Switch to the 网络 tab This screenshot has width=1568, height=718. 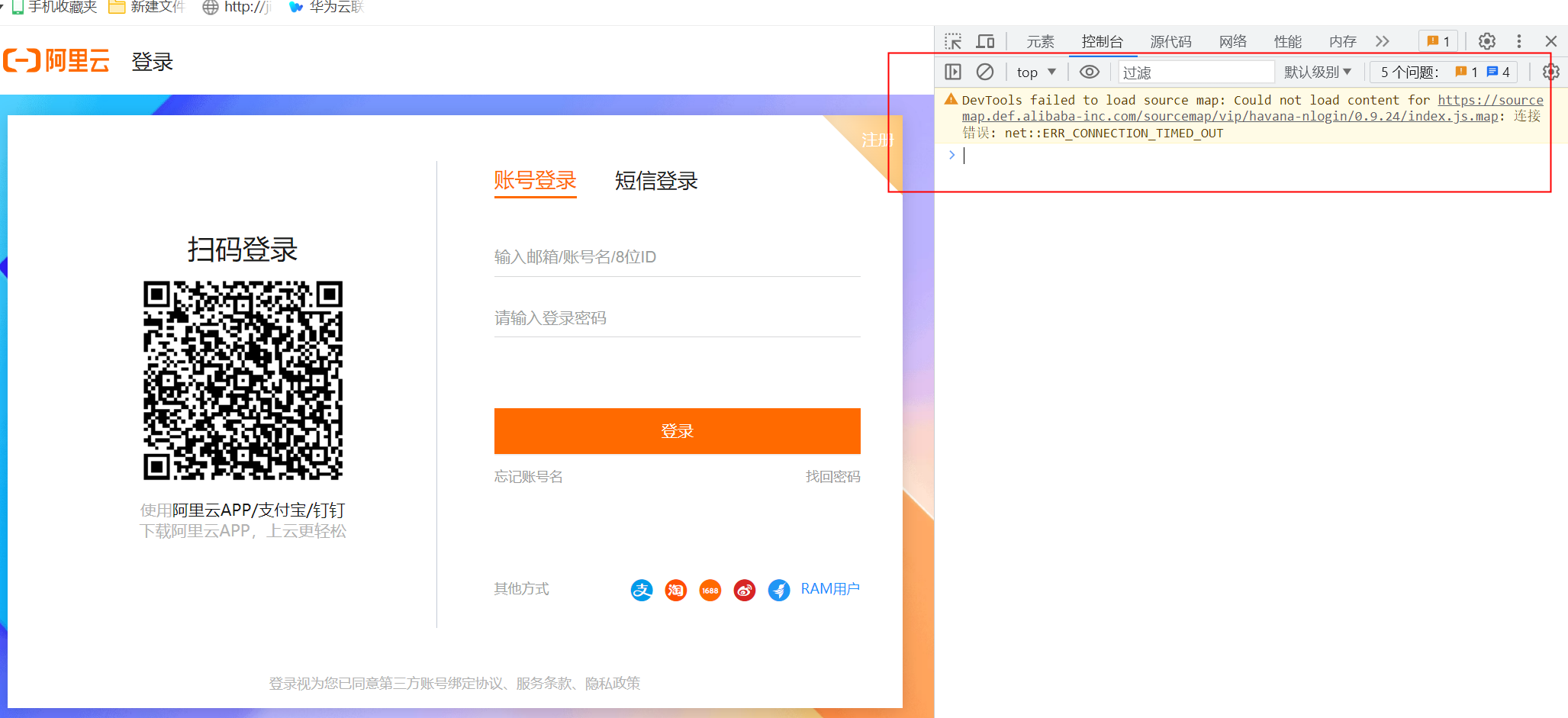tap(1232, 41)
